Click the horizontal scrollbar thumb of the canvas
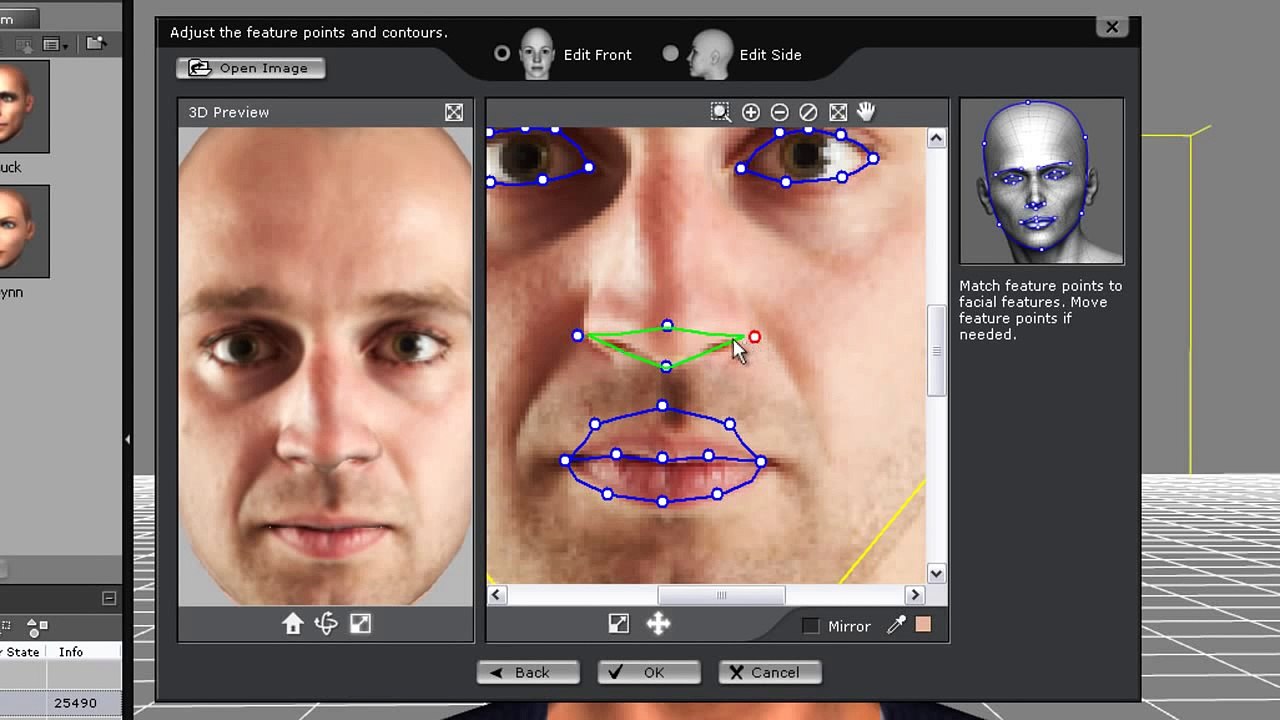The image size is (1280, 720). [721, 595]
